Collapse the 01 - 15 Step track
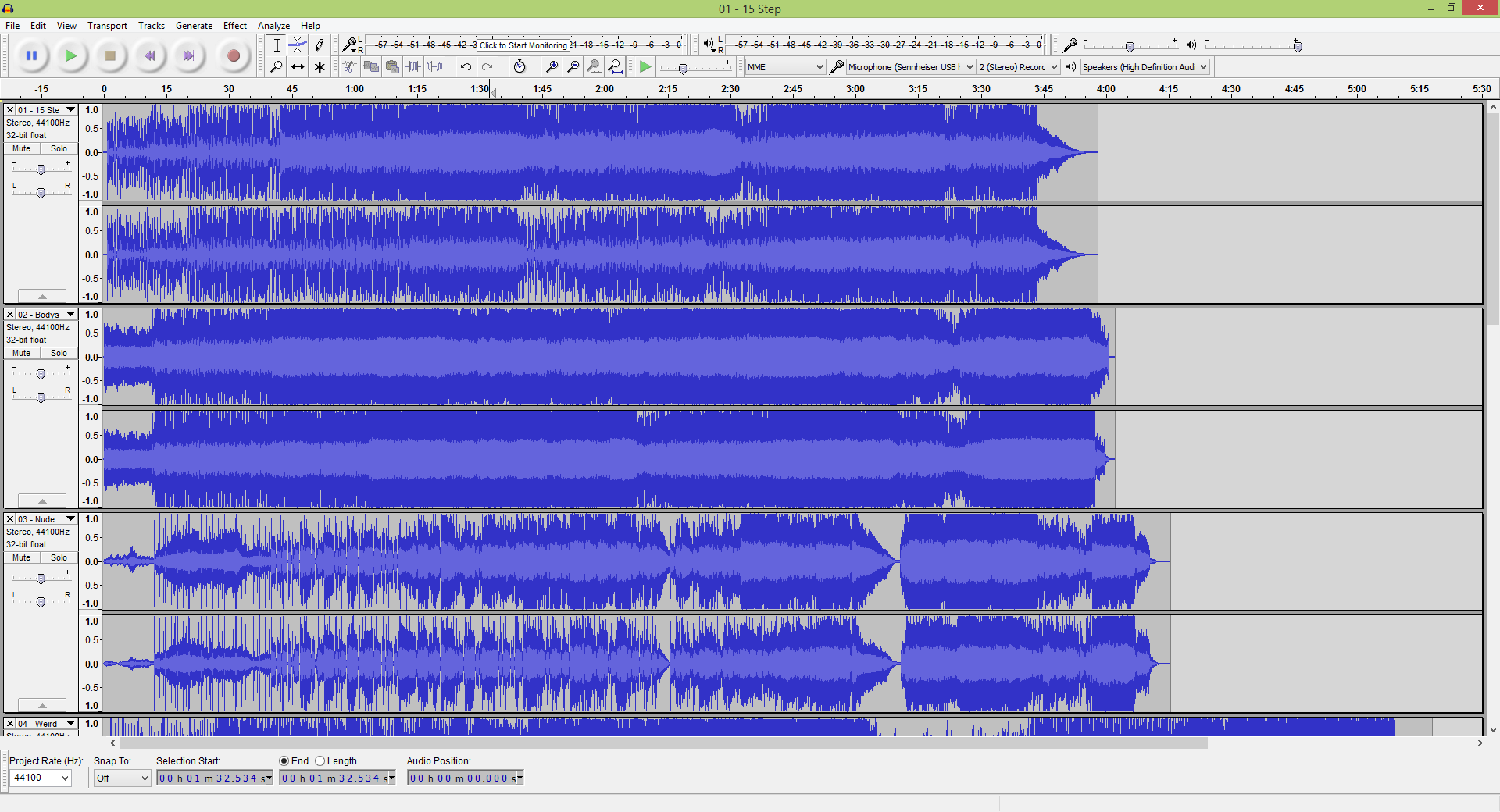The image size is (1500, 812). (x=42, y=297)
